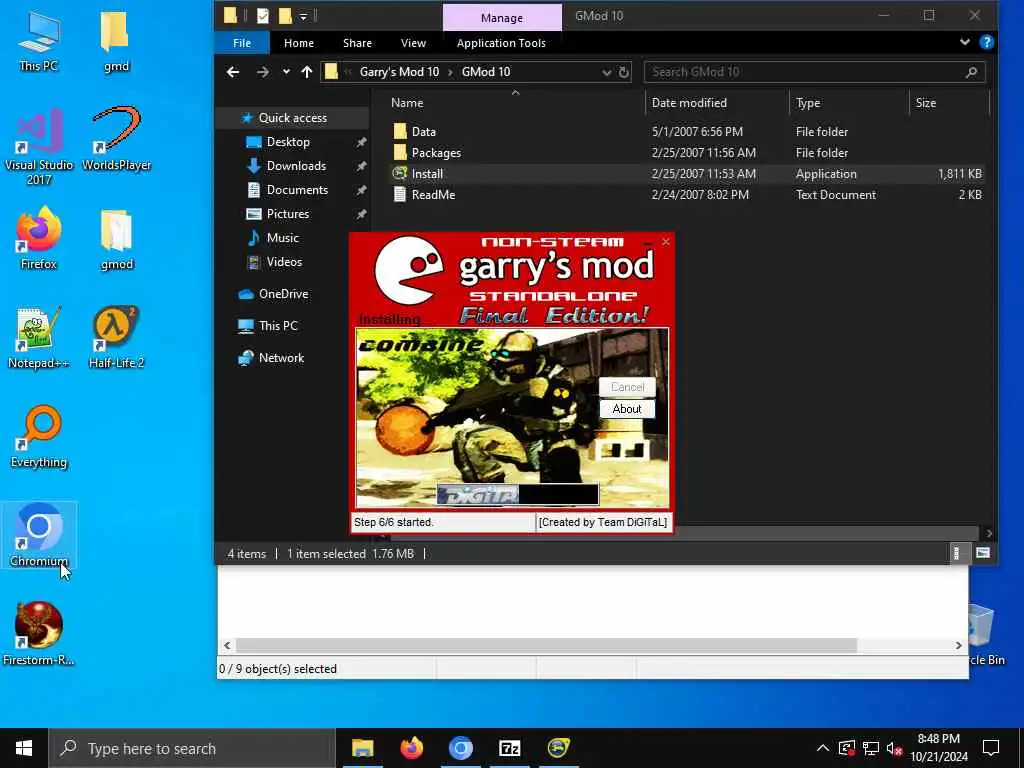Open Downloads in the navigation pane

296,166
